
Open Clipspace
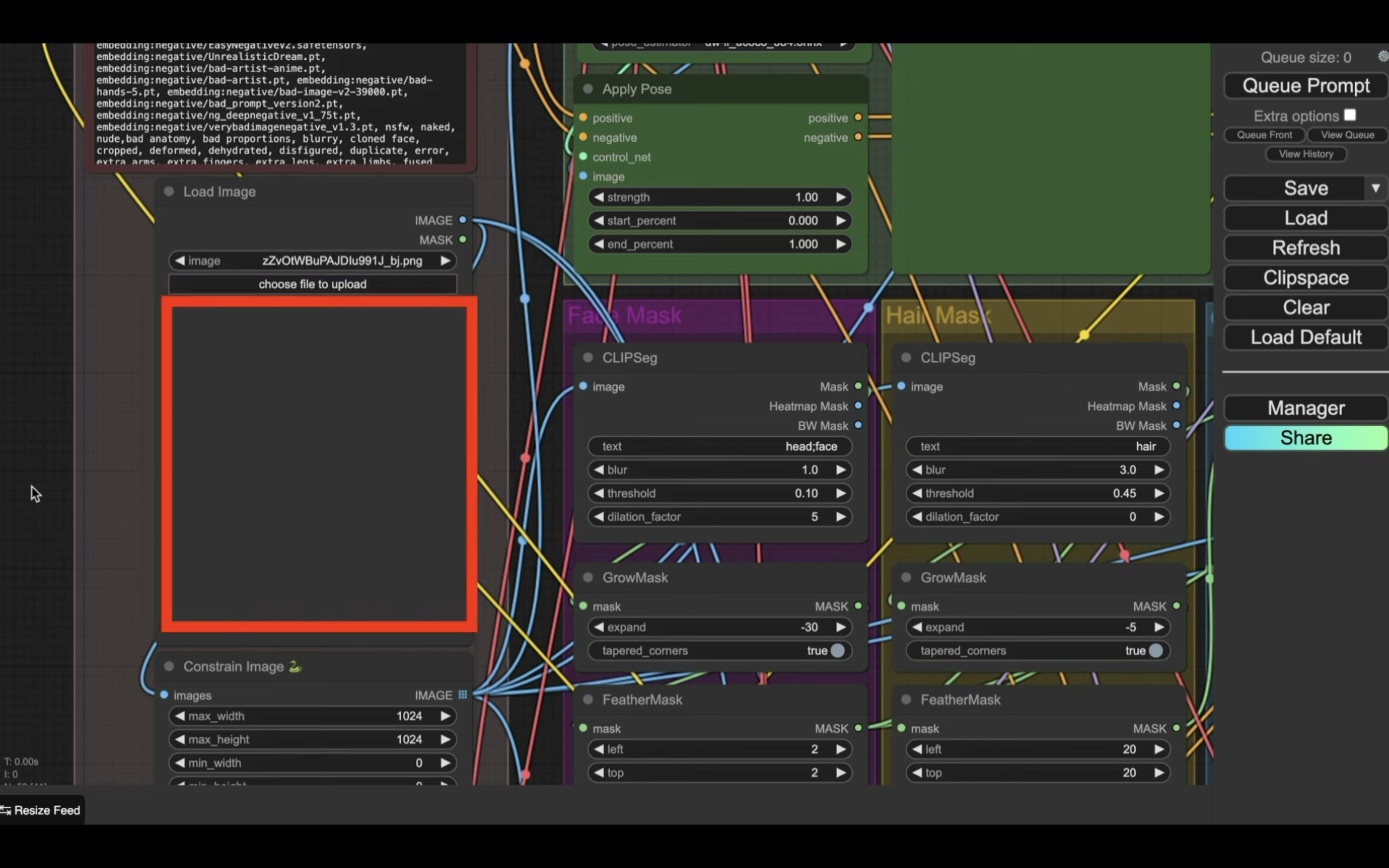pyautogui.click(x=1306, y=278)
